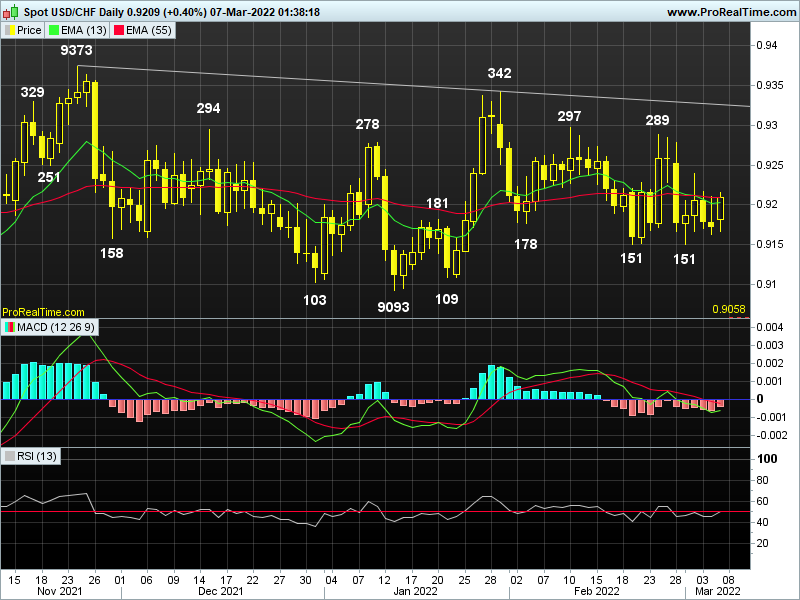Click the yellow 0.9058 value label
The width and height of the screenshot is (800, 600).
729,309
